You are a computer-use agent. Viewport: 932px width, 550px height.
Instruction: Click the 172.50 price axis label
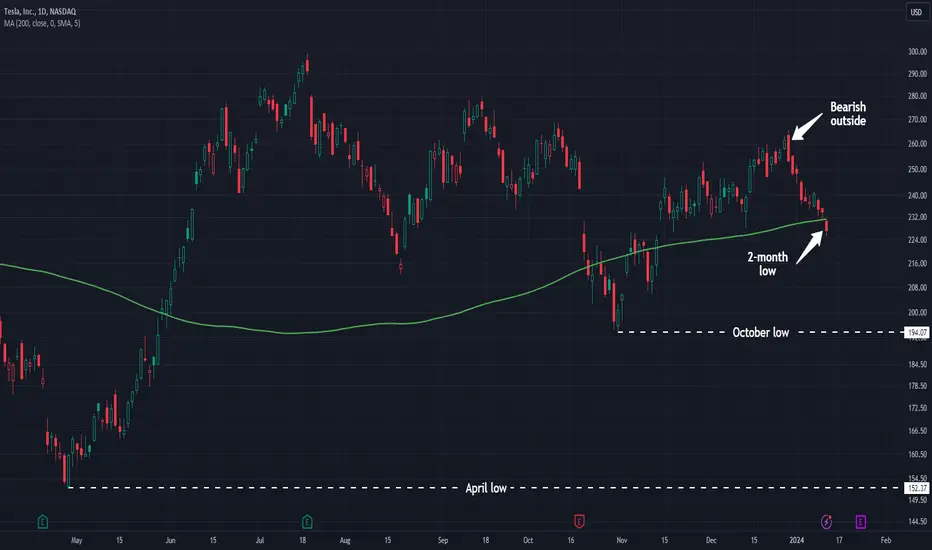(917, 408)
